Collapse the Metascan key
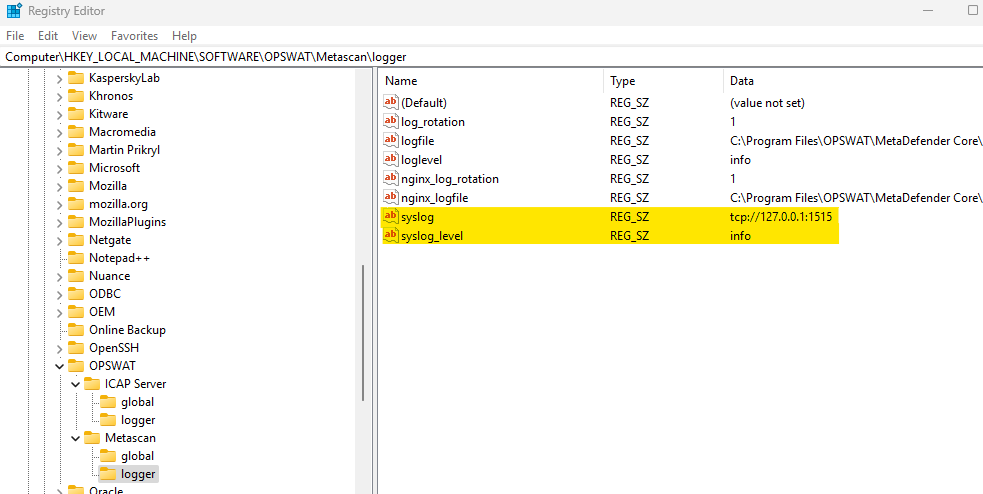This screenshot has height=494, width=983. (75, 438)
